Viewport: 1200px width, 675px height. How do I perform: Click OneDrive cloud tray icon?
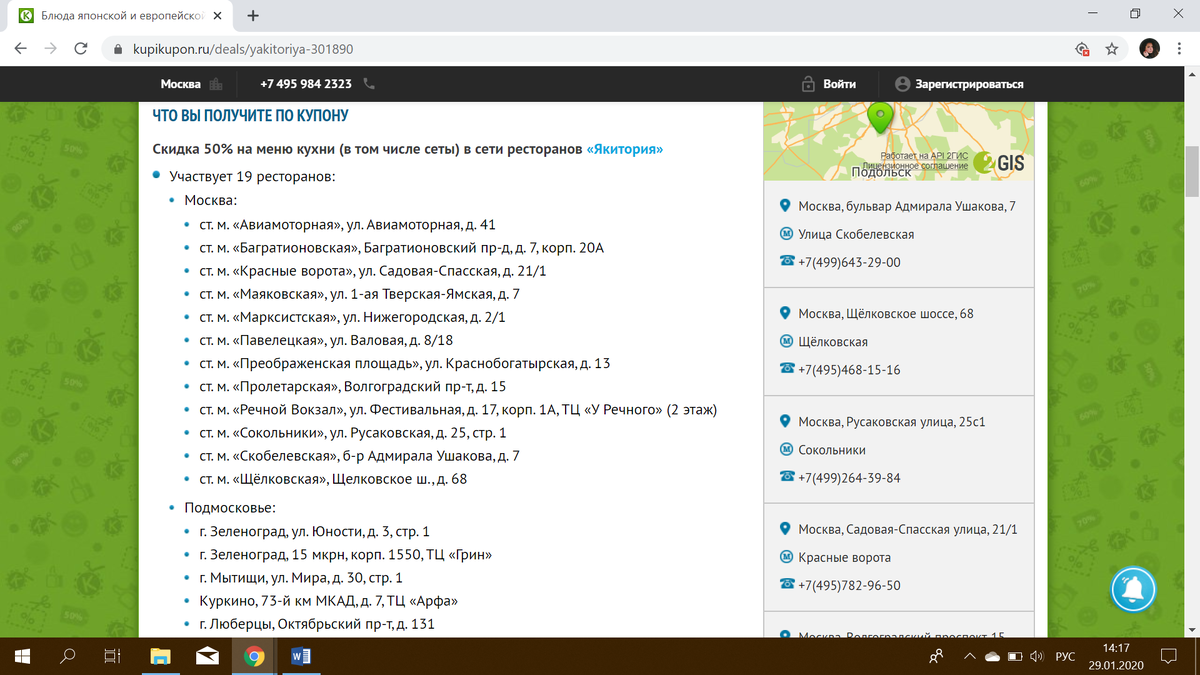pyautogui.click(x=992, y=657)
